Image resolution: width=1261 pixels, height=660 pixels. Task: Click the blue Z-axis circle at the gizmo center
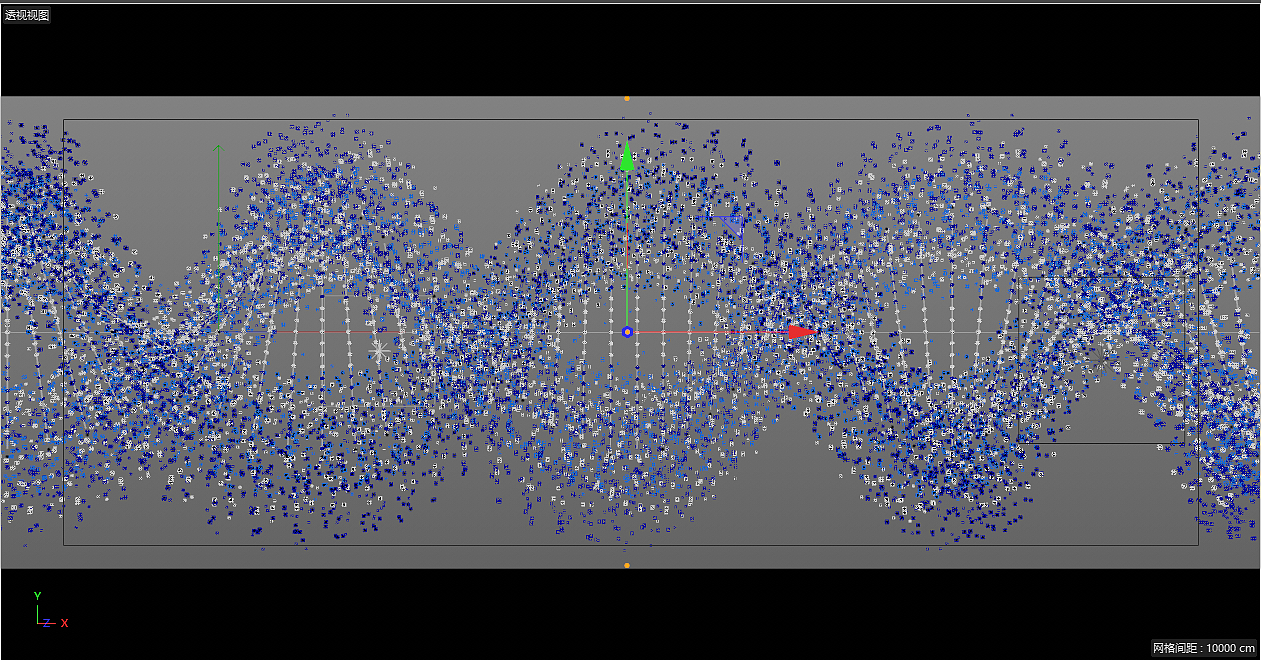click(x=627, y=332)
